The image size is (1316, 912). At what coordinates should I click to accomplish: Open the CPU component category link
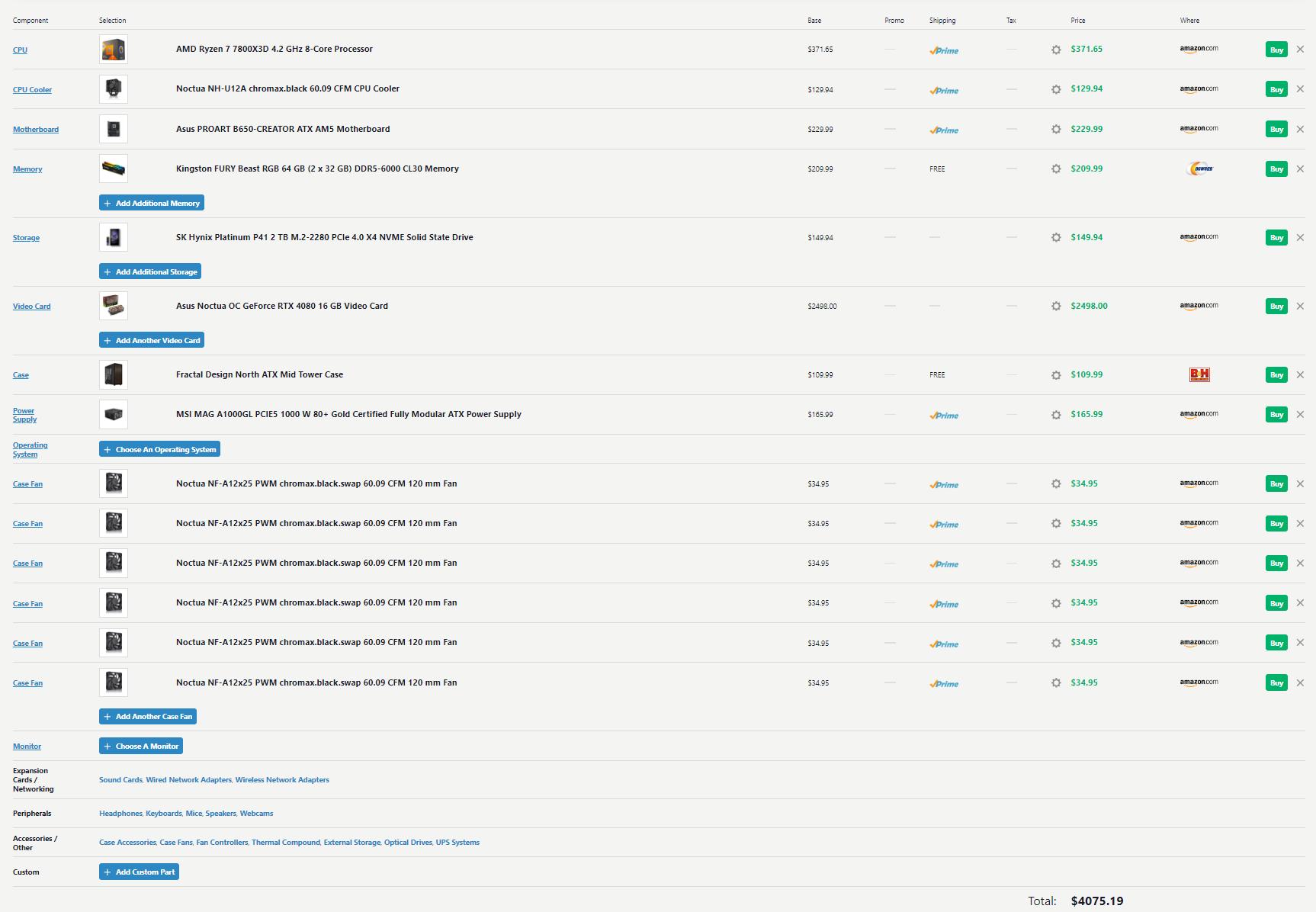point(20,50)
